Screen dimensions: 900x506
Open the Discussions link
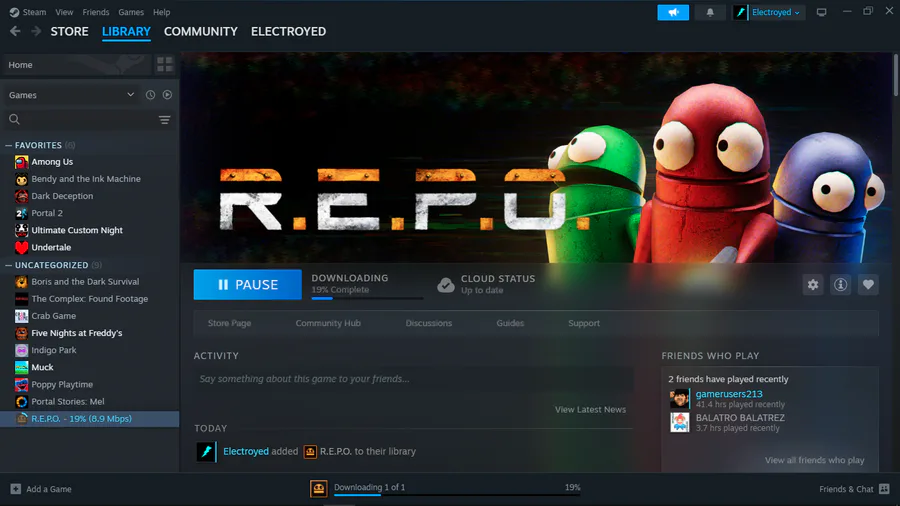(x=429, y=324)
